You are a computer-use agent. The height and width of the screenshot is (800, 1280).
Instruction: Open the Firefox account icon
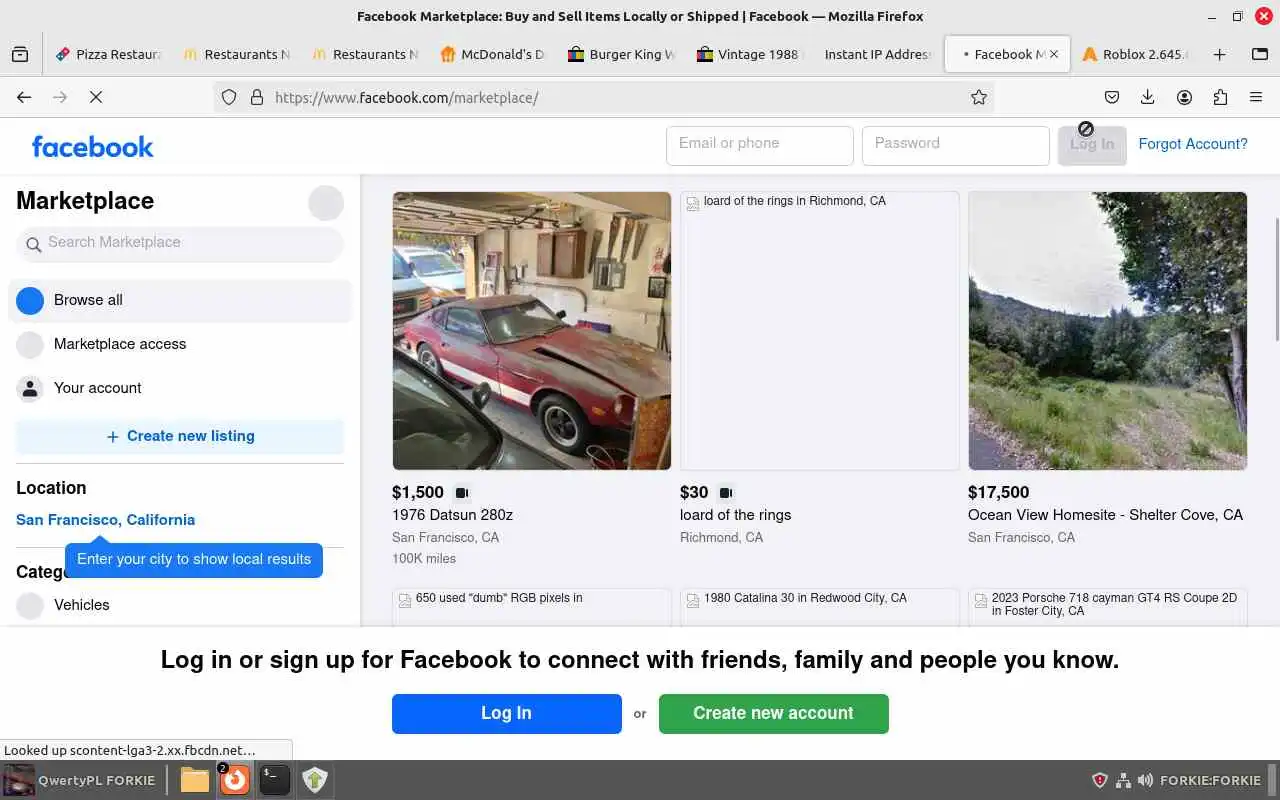(1184, 97)
